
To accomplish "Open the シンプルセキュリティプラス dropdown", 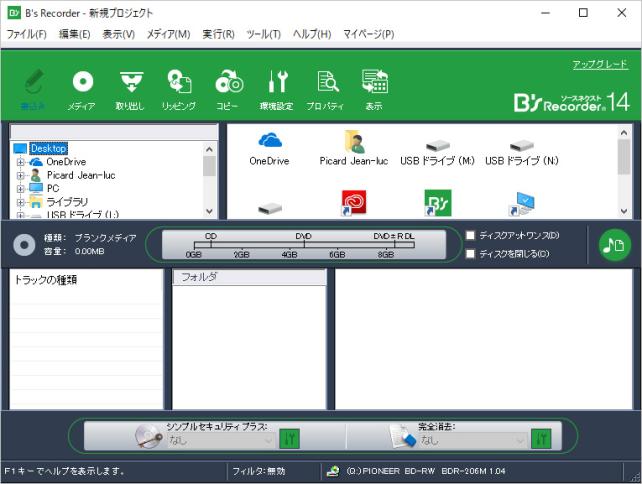I will 221,441.
